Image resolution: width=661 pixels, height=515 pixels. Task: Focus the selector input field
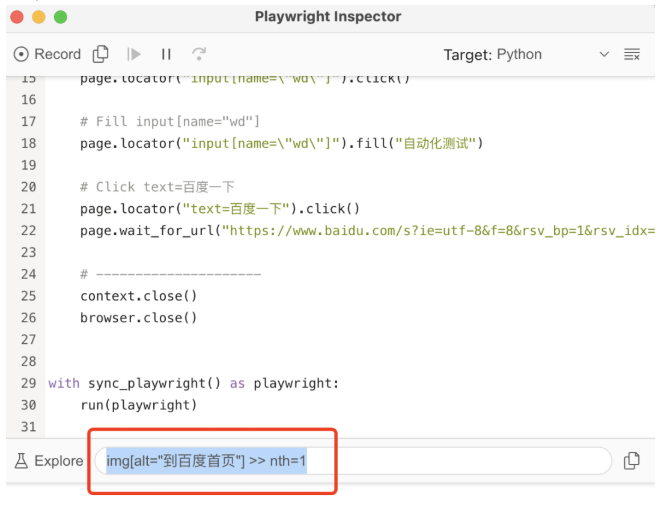pos(353,461)
